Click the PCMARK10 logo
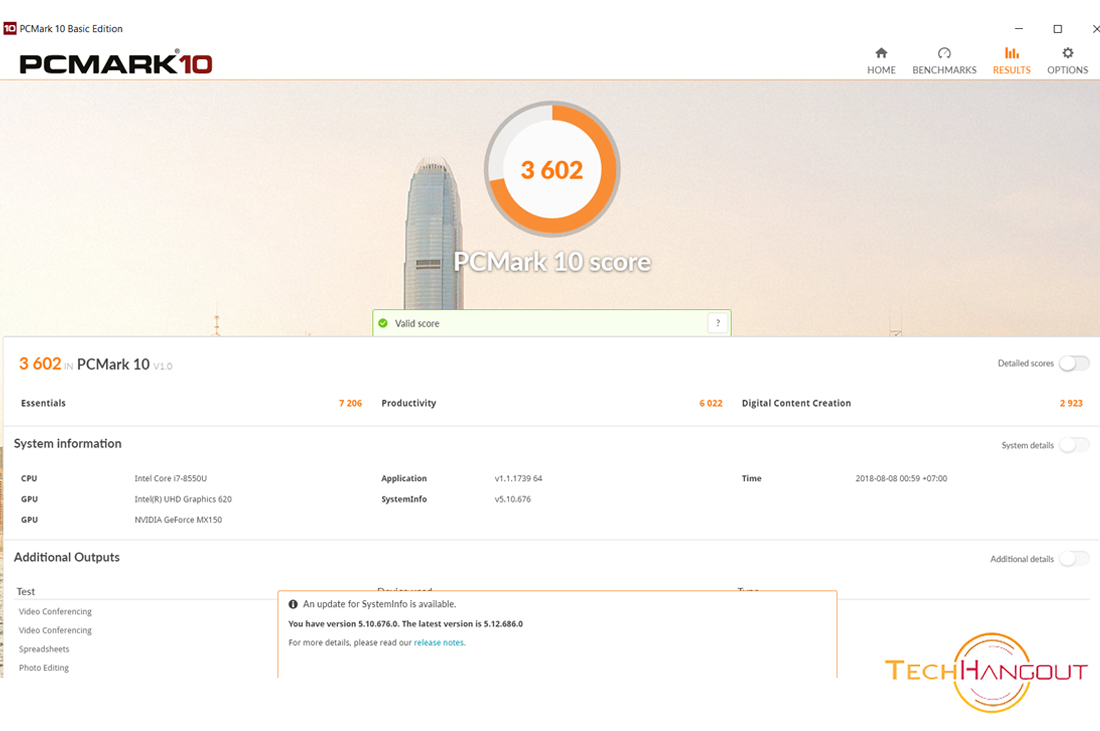 tap(116, 63)
